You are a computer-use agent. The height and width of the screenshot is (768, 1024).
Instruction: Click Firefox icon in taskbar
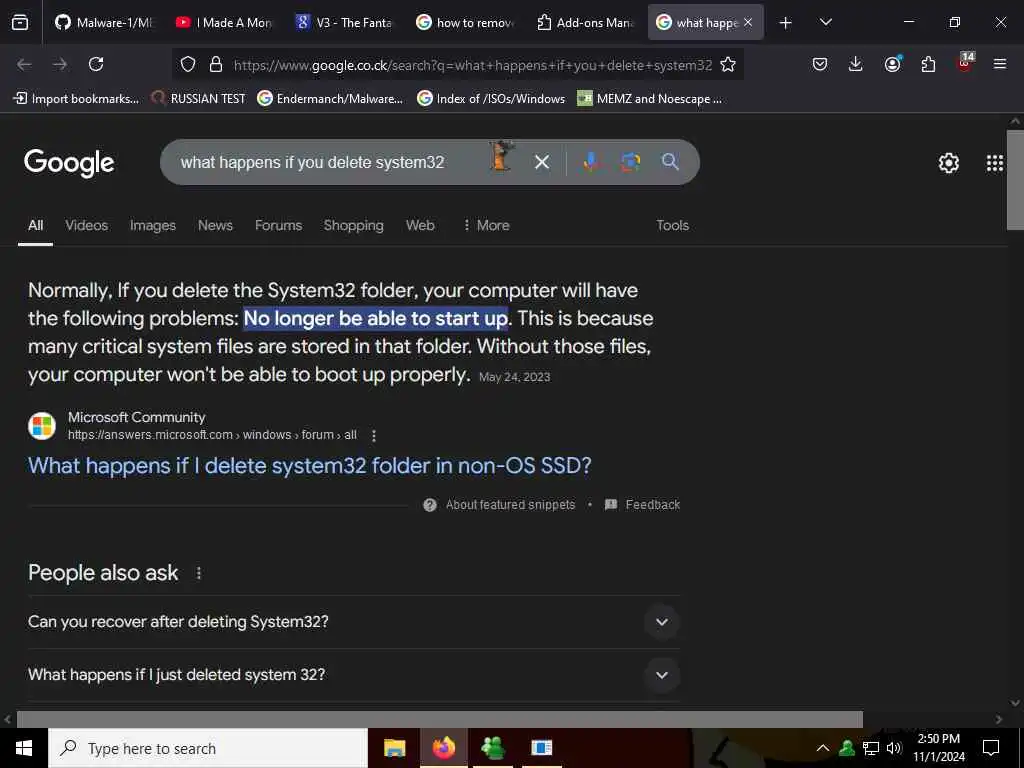(443, 748)
